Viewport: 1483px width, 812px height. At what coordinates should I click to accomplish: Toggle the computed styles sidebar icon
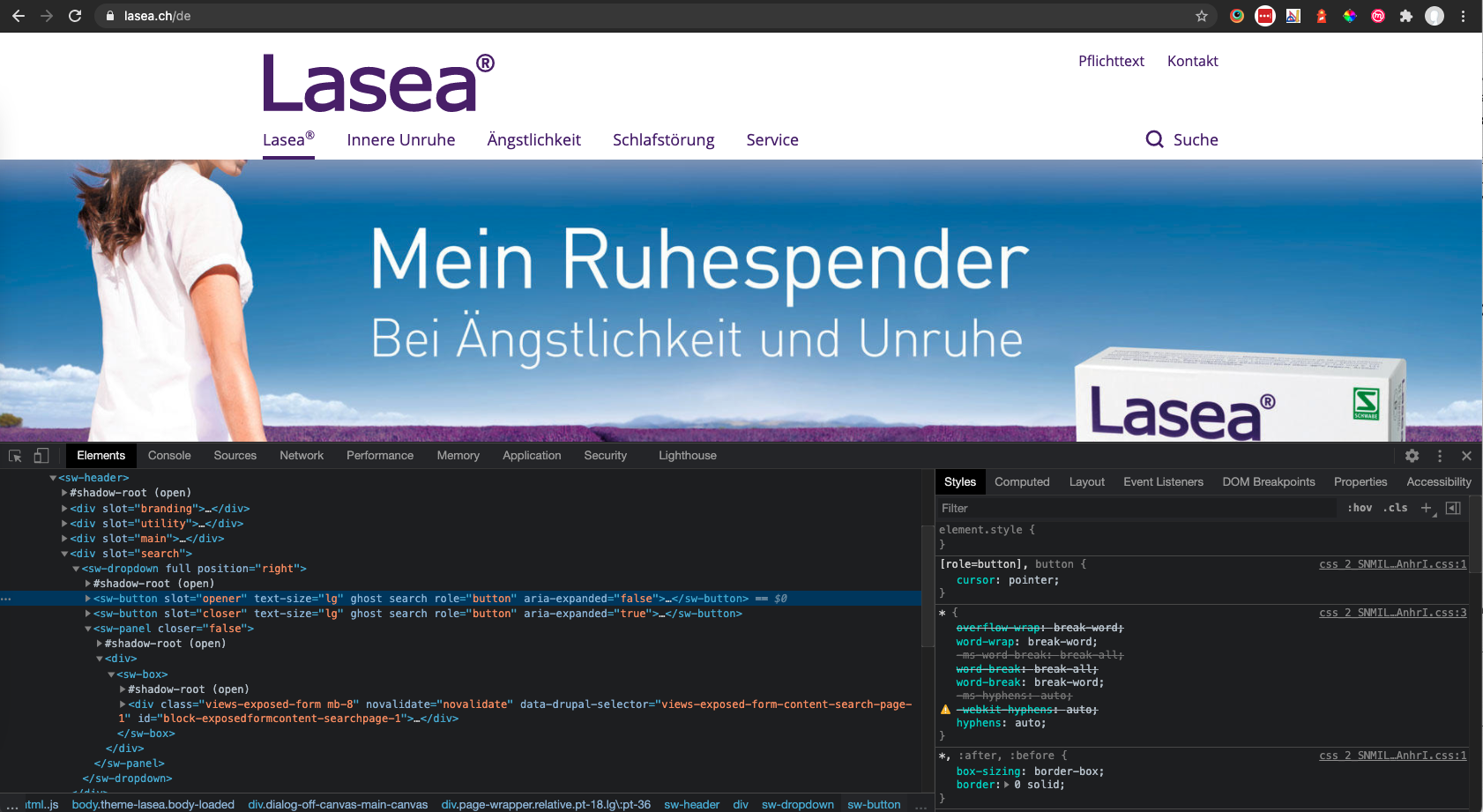click(x=1453, y=508)
